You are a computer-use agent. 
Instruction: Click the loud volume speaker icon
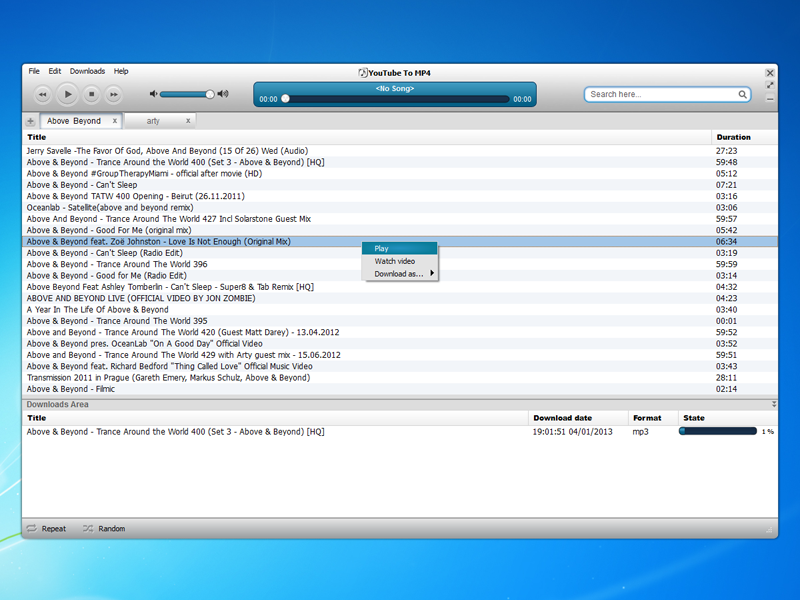[x=223, y=94]
